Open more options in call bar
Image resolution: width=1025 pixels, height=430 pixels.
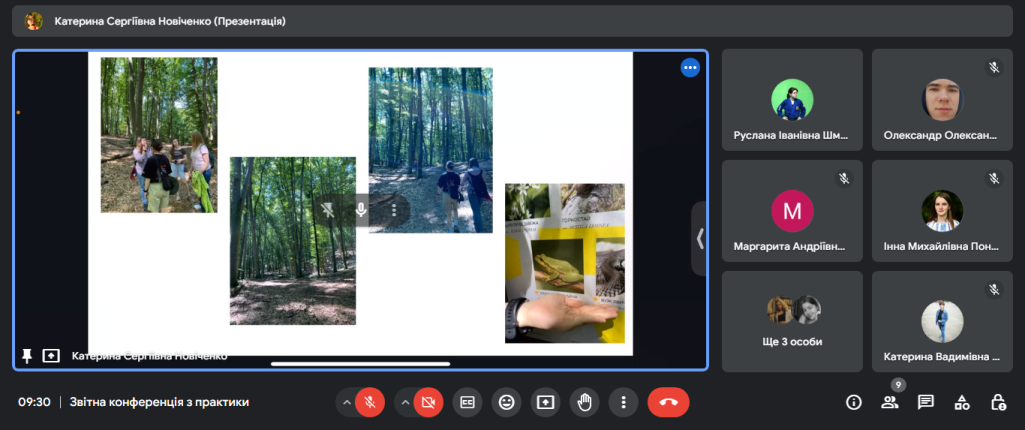[624, 403]
